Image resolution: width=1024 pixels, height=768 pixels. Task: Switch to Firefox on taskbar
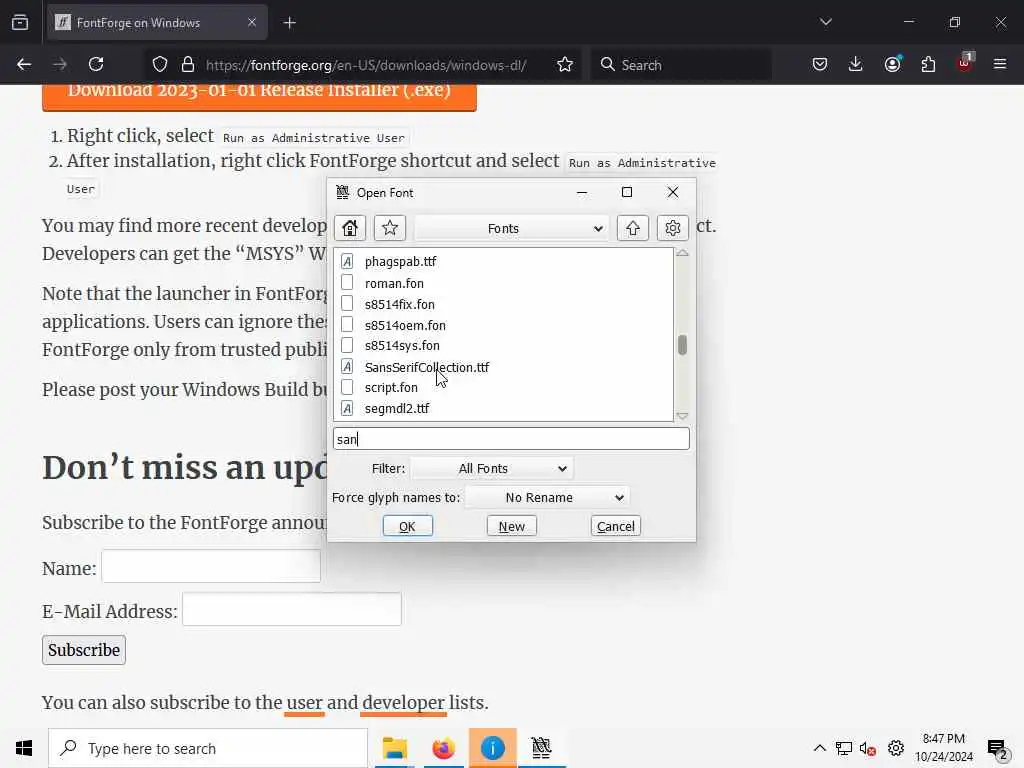tap(443, 748)
